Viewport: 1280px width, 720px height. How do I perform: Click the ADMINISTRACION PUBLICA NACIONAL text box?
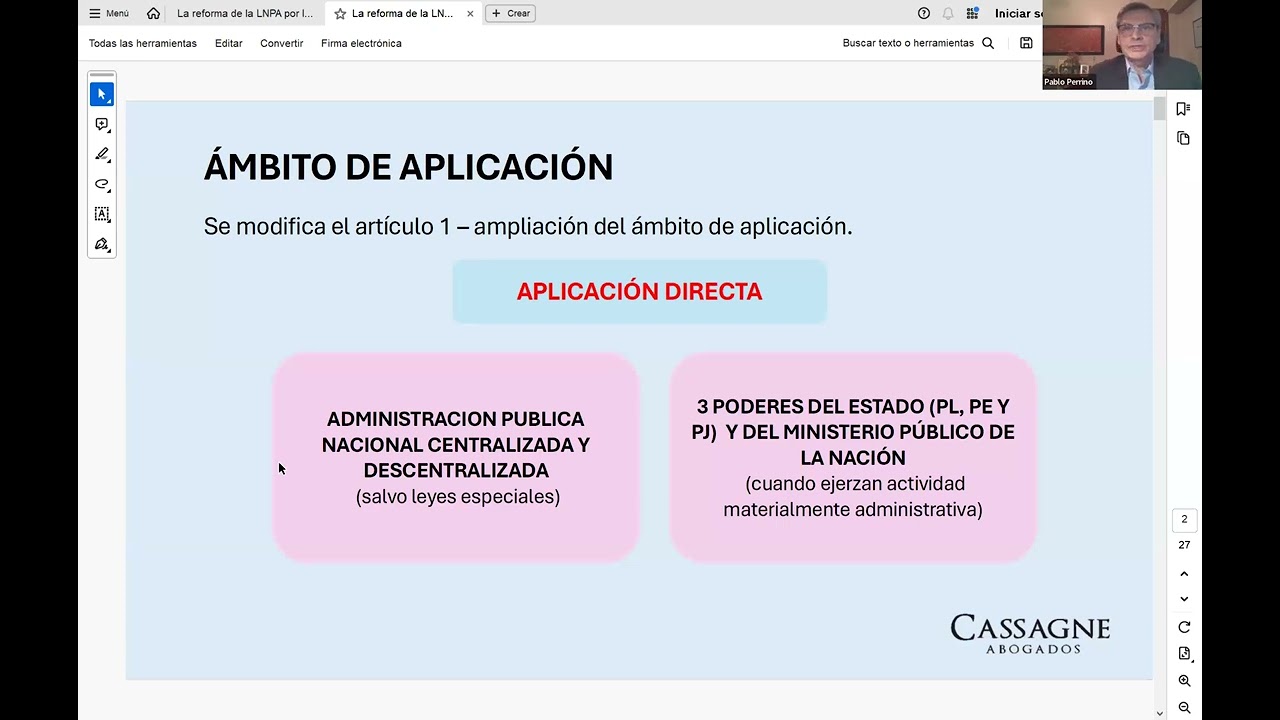pyautogui.click(x=456, y=457)
